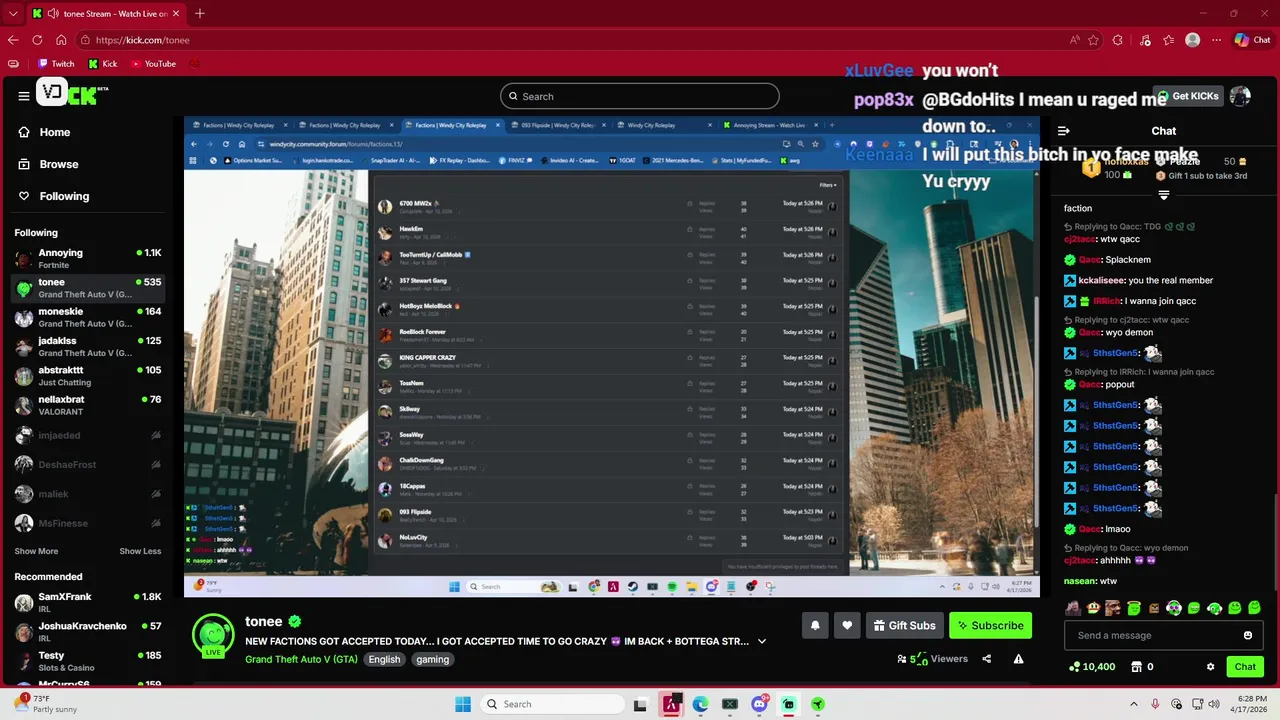This screenshot has height=720, width=1280.
Task: Open offline channel maliek
Action: click(x=88, y=494)
